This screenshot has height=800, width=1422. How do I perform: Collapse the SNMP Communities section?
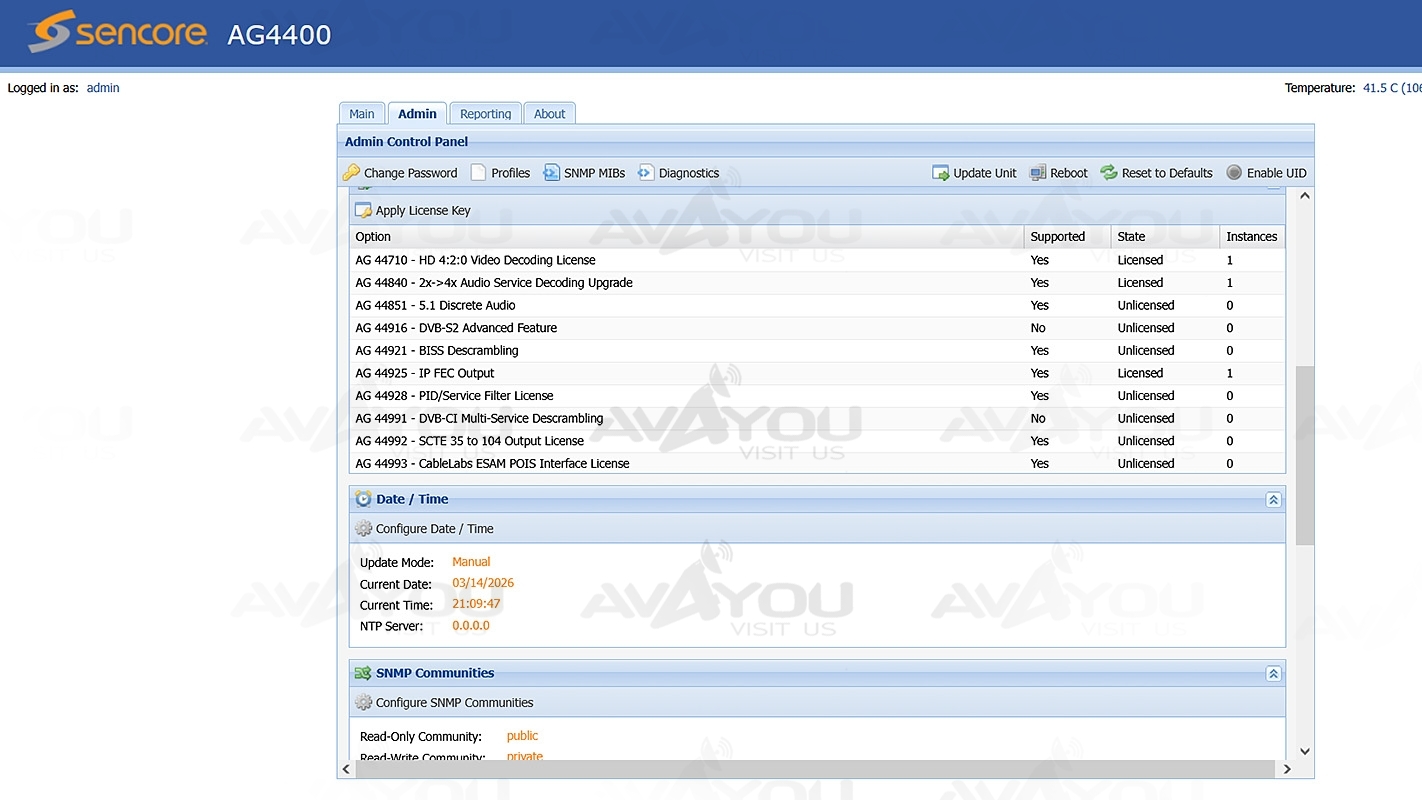(x=1273, y=674)
